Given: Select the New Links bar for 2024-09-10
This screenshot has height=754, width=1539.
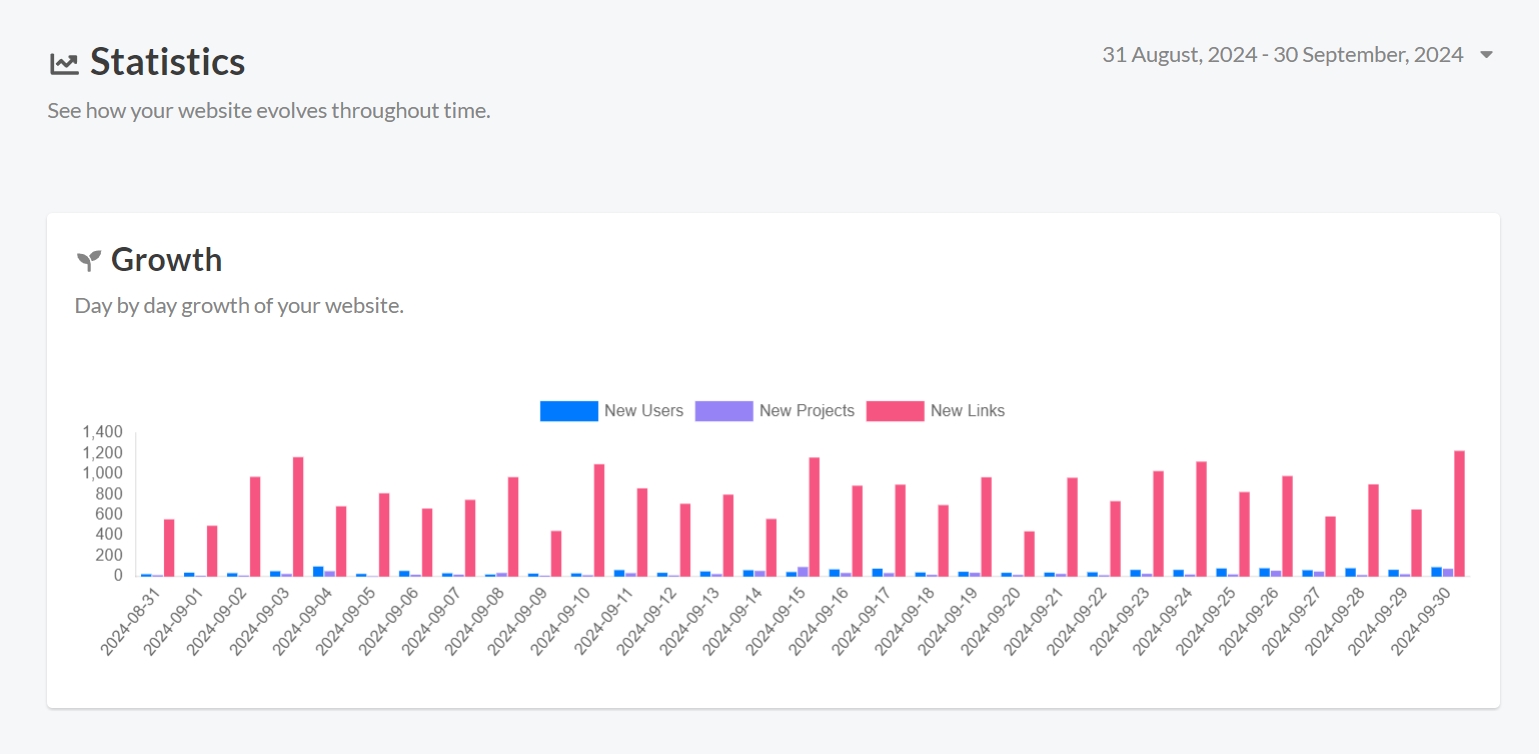Looking at the screenshot, I should pos(599,520).
